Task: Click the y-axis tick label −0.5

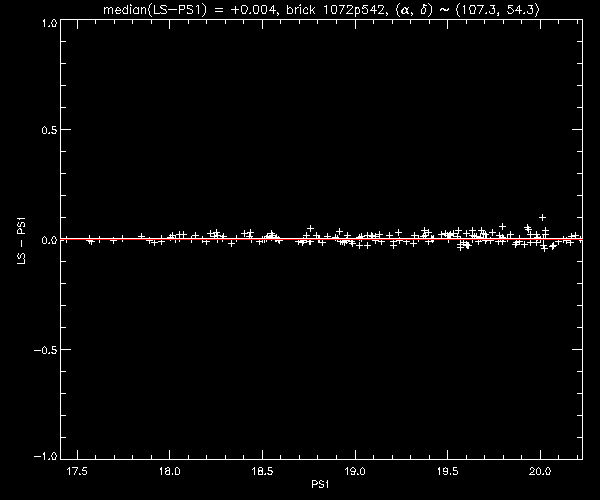Action: click(46, 350)
